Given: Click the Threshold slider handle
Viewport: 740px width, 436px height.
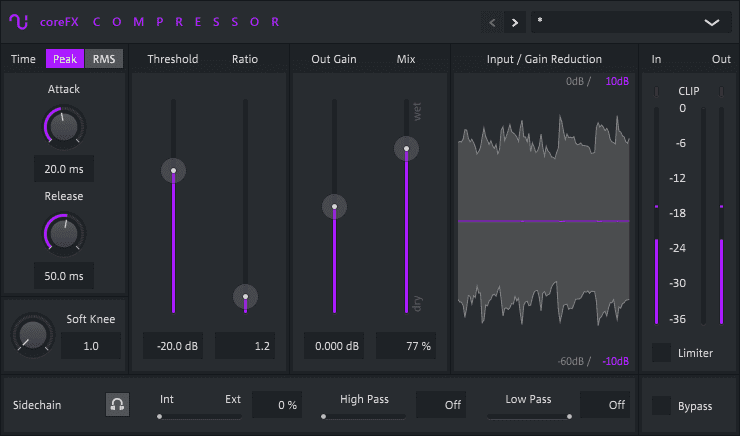Looking at the screenshot, I should (173, 171).
